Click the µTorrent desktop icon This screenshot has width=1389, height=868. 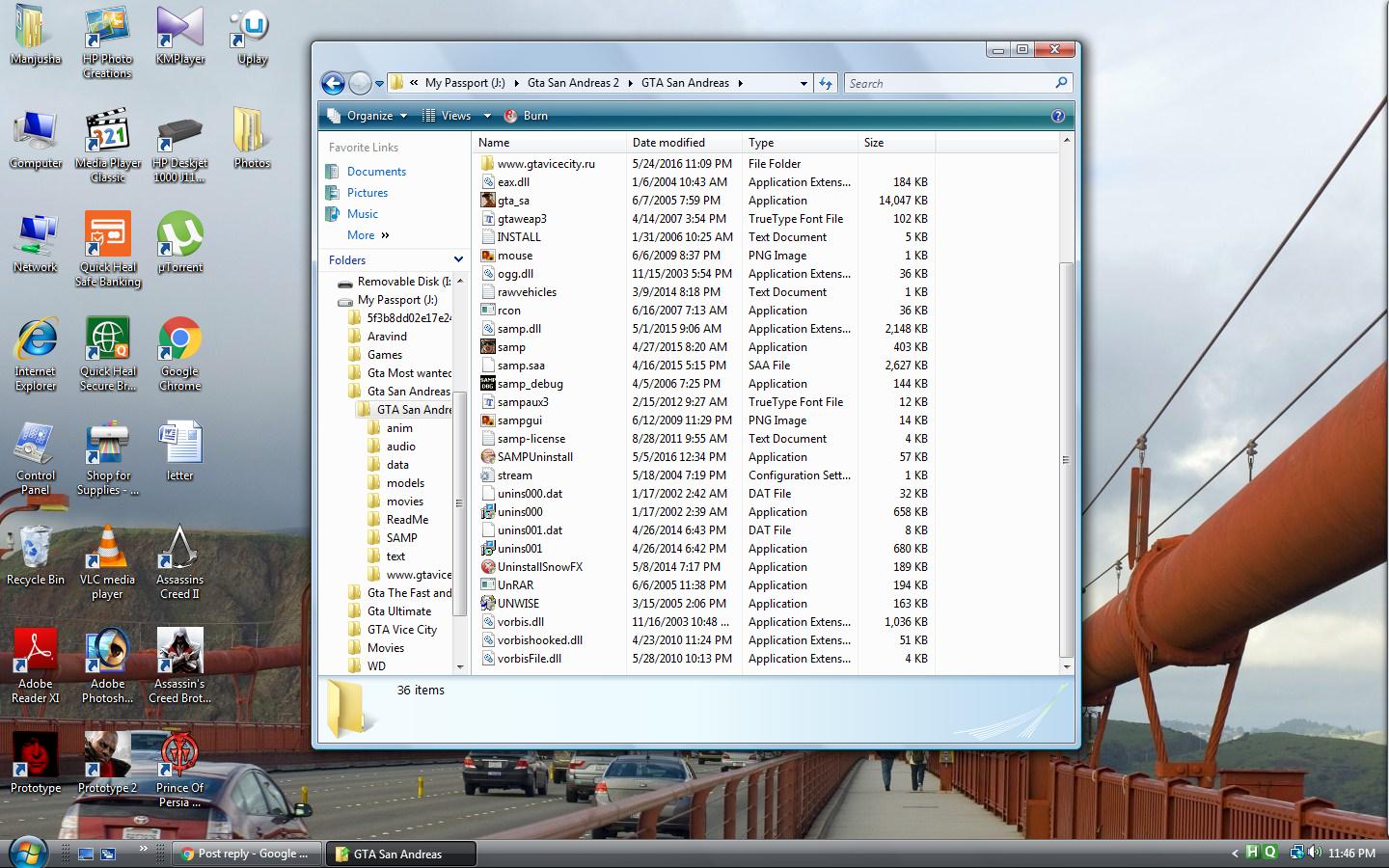(180, 242)
